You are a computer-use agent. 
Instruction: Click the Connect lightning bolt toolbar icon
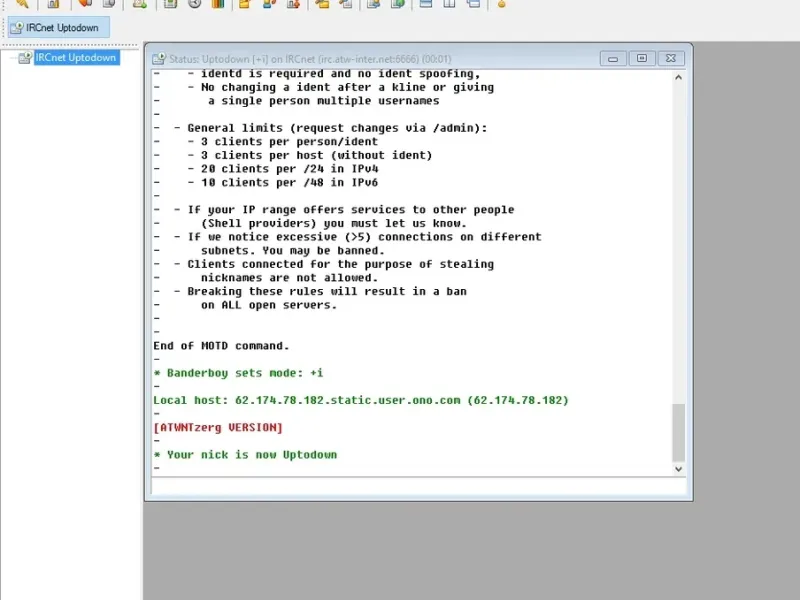click(x=22, y=4)
